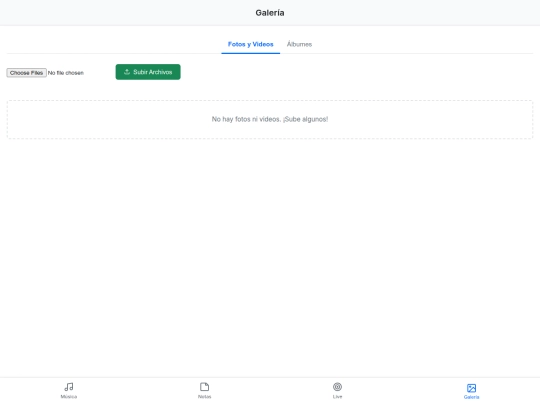
Task: Click the Galería page title in header
Action: [x=270, y=13]
